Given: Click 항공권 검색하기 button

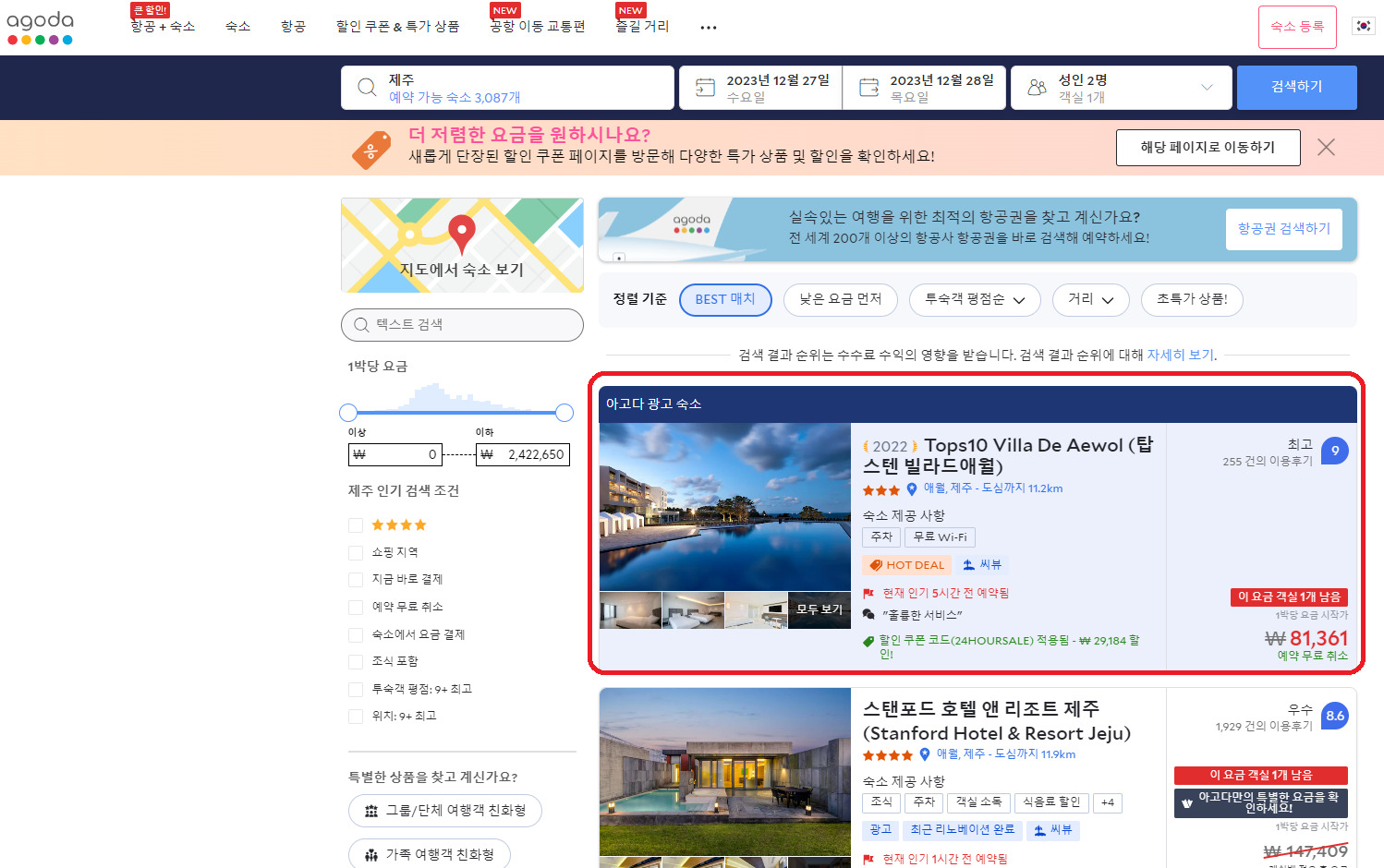Looking at the screenshot, I should pos(1284,229).
